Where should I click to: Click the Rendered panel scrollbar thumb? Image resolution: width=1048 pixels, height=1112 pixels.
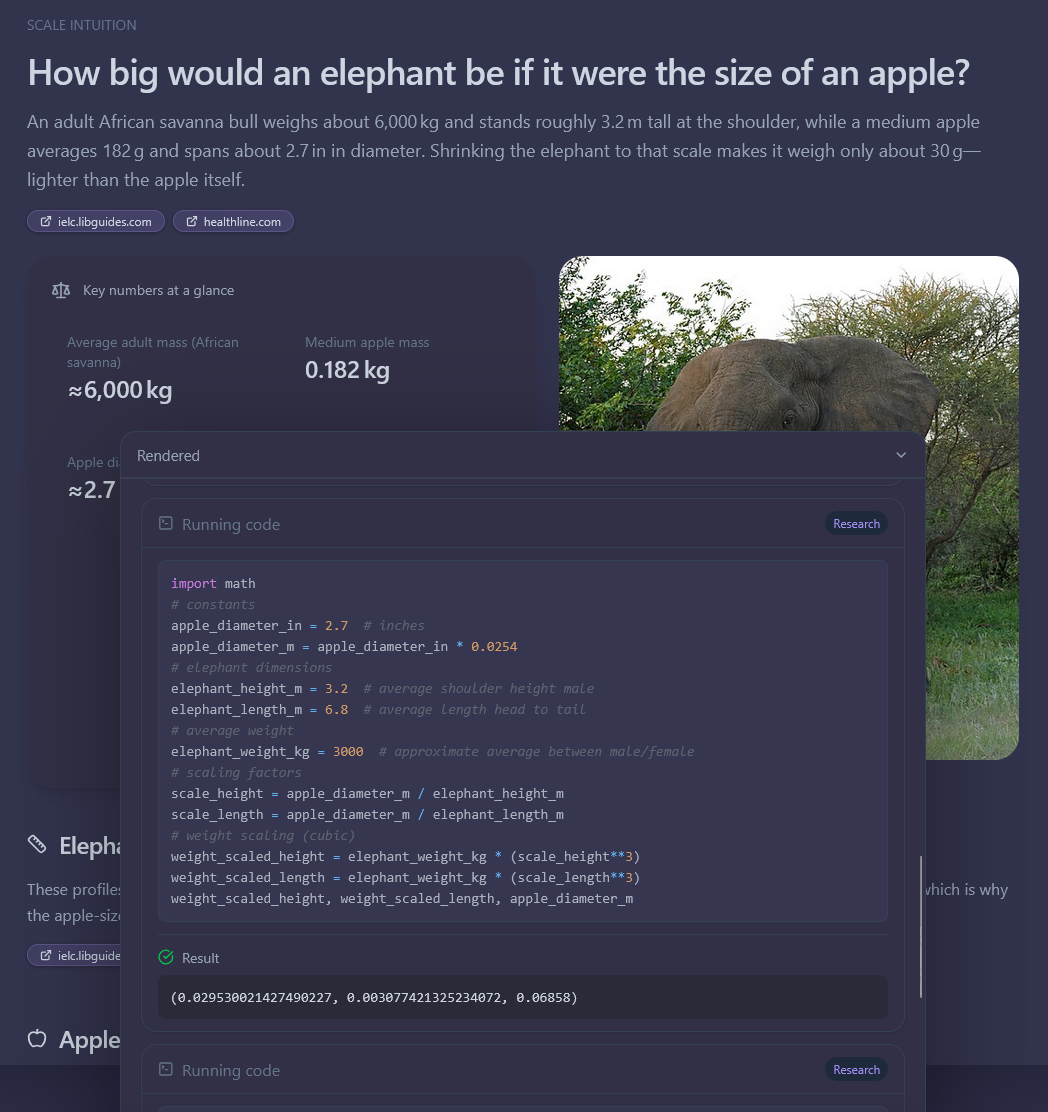pos(921,927)
